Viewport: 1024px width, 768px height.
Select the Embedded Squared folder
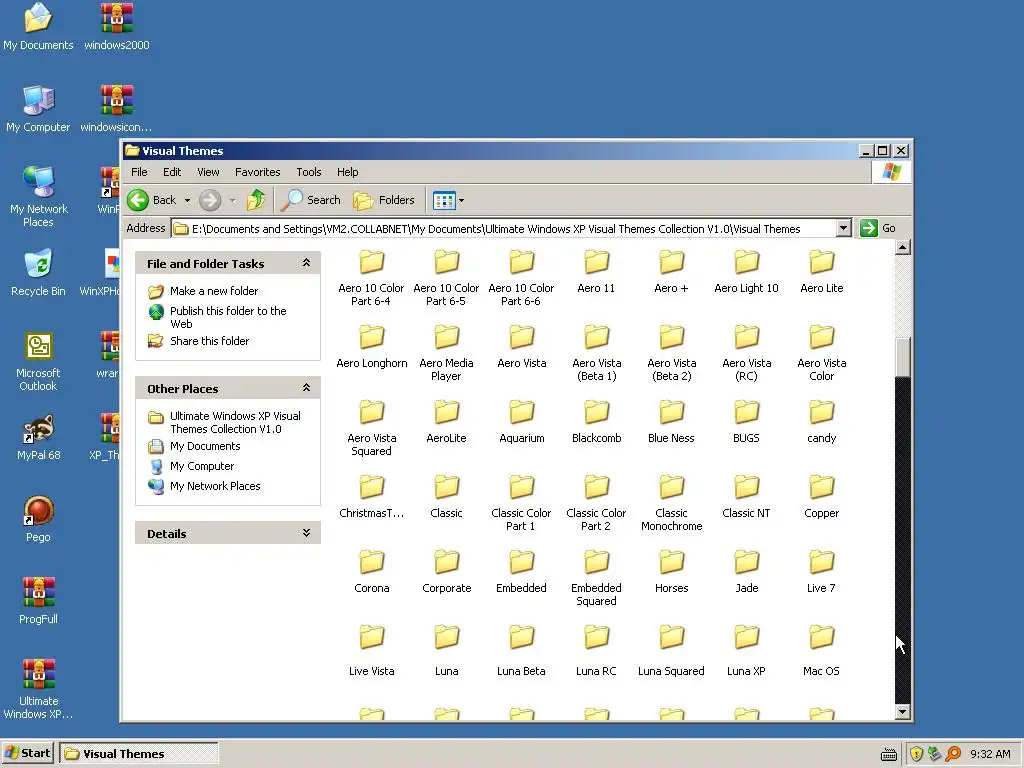coord(596,579)
